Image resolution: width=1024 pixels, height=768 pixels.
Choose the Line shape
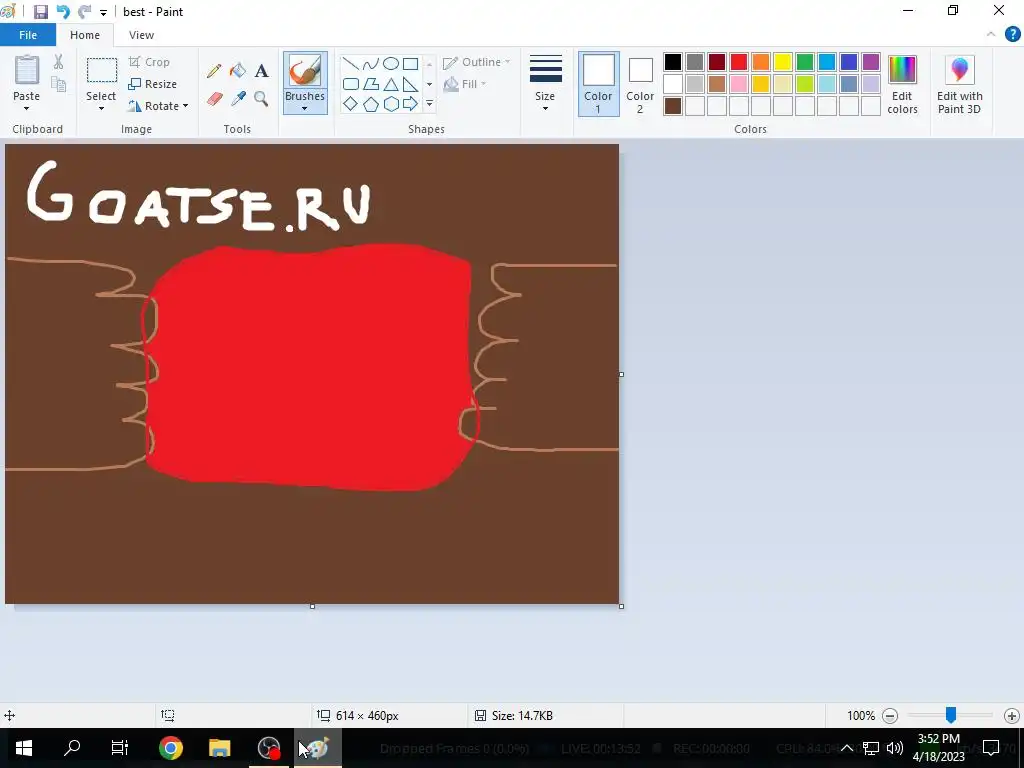click(x=351, y=63)
